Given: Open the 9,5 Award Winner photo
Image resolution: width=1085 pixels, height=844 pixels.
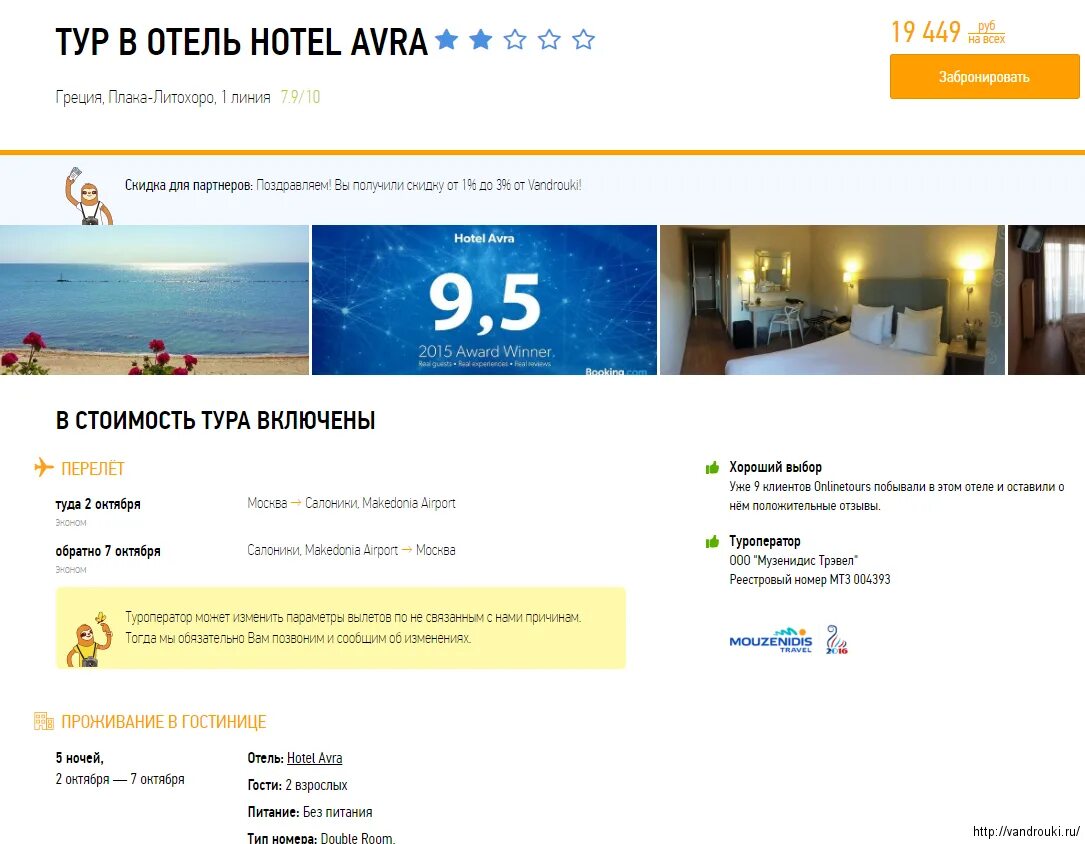Looking at the screenshot, I should point(484,300).
